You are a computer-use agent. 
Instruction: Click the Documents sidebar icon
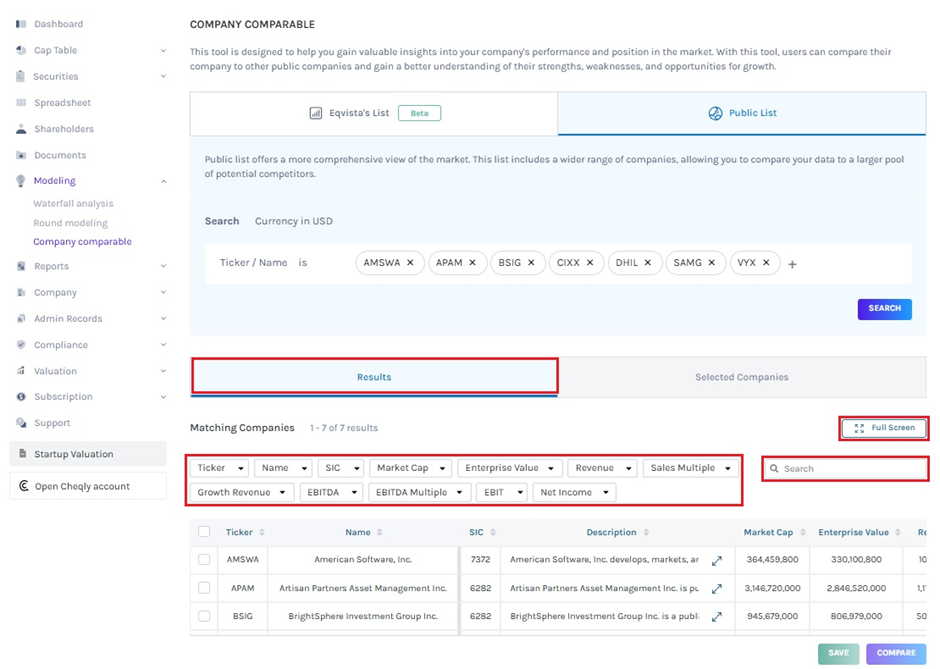(x=21, y=155)
